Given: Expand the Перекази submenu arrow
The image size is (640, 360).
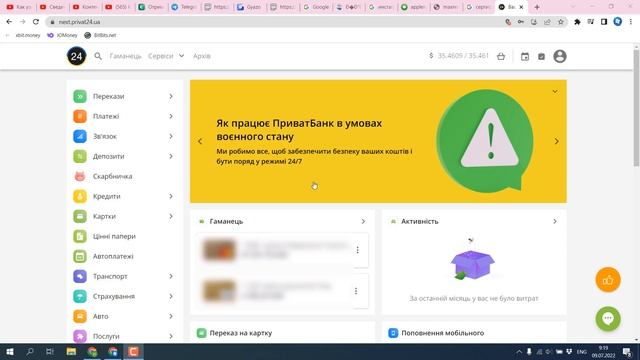Looking at the screenshot, I should [x=171, y=96].
